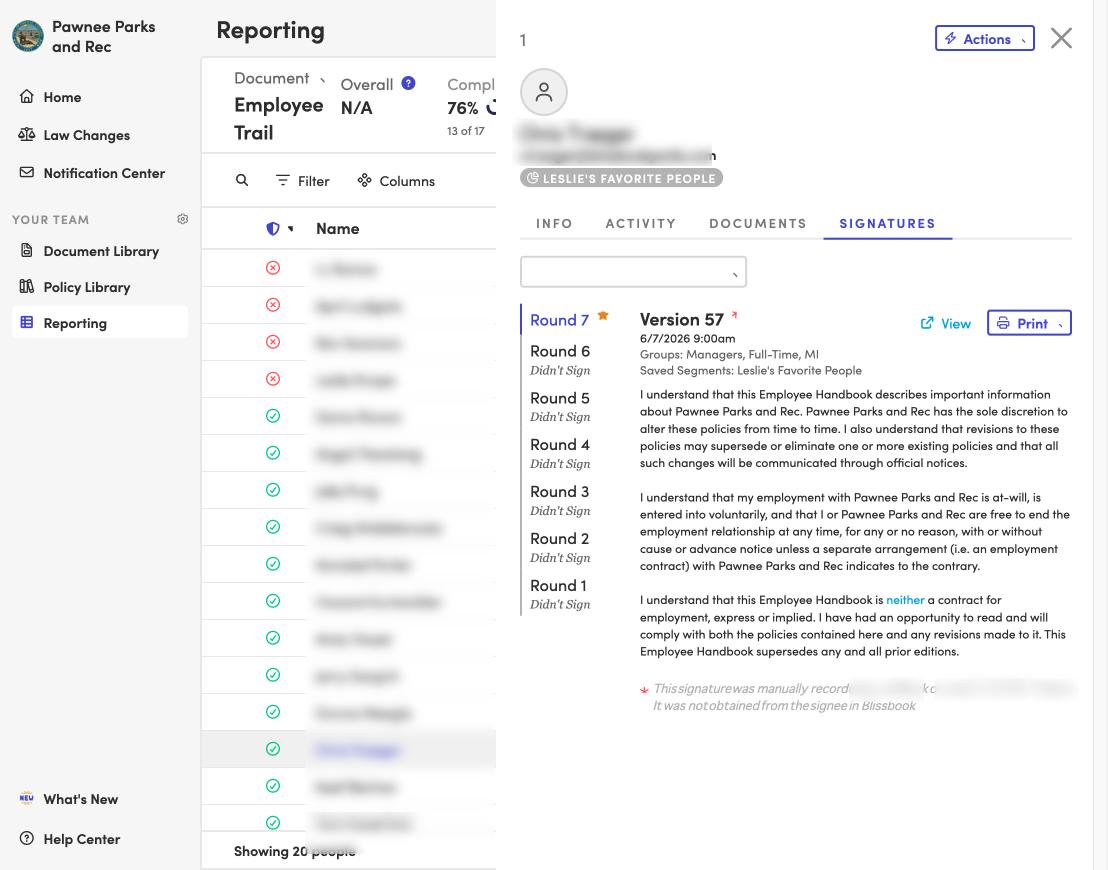
Task: Click Leslie's Favorite People segment tag
Action: [621, 178]
